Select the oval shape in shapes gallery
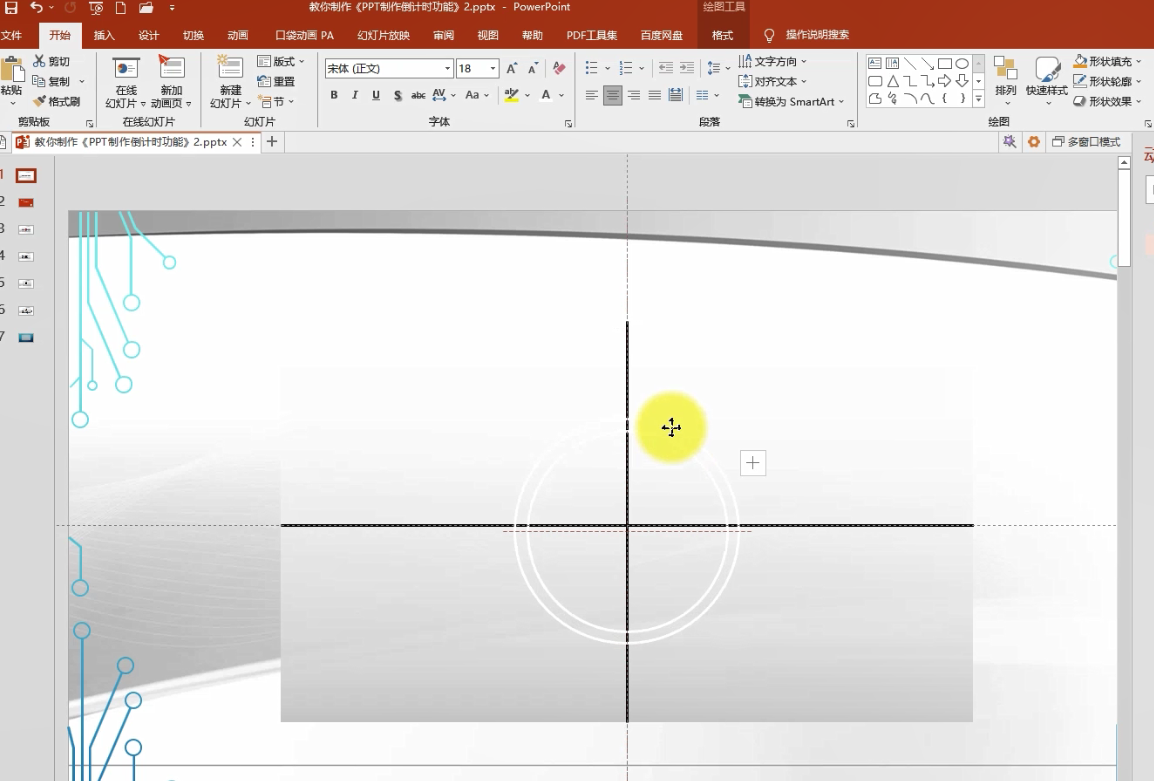This screenshot has width=1154, height=781. 961,63
